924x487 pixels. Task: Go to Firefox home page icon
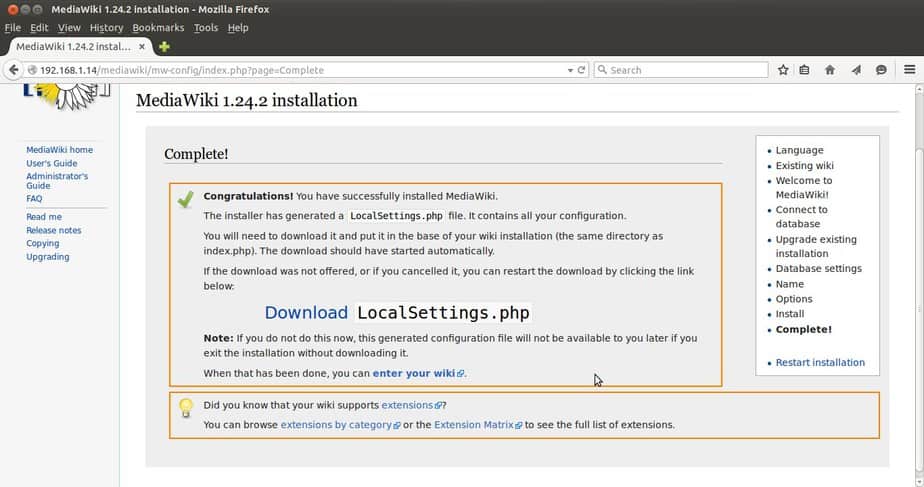click(830, 70)
